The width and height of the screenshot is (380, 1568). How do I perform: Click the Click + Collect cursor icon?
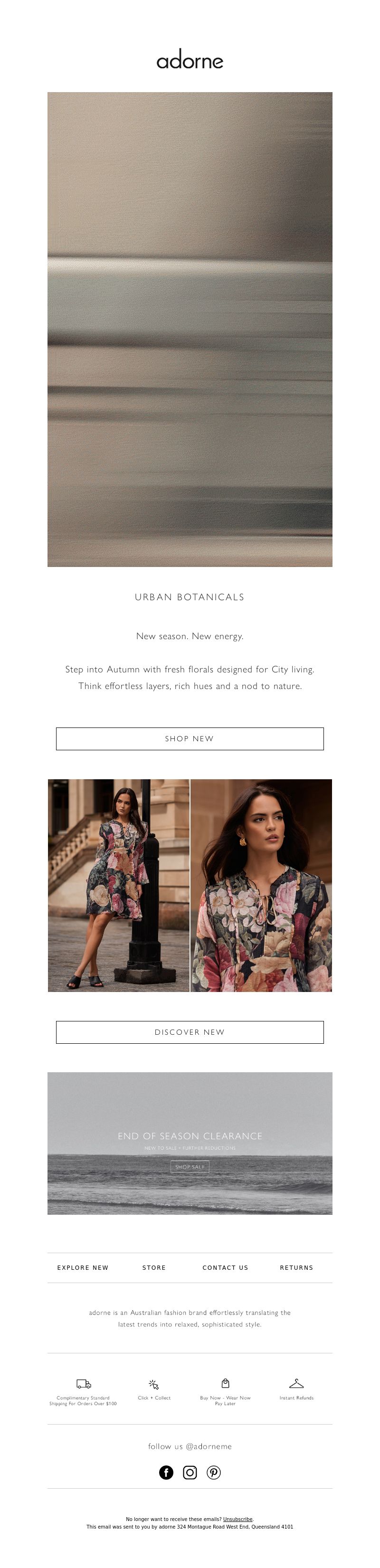tap(154, 1384)
